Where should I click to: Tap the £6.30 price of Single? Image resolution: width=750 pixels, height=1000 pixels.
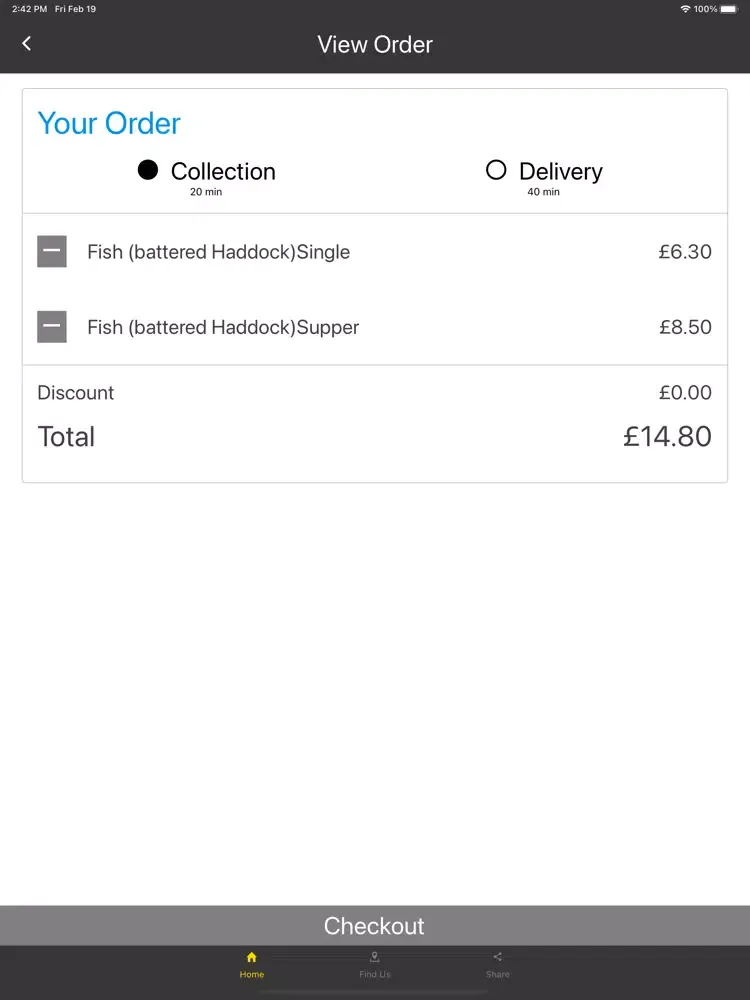(x=685, y=252)
